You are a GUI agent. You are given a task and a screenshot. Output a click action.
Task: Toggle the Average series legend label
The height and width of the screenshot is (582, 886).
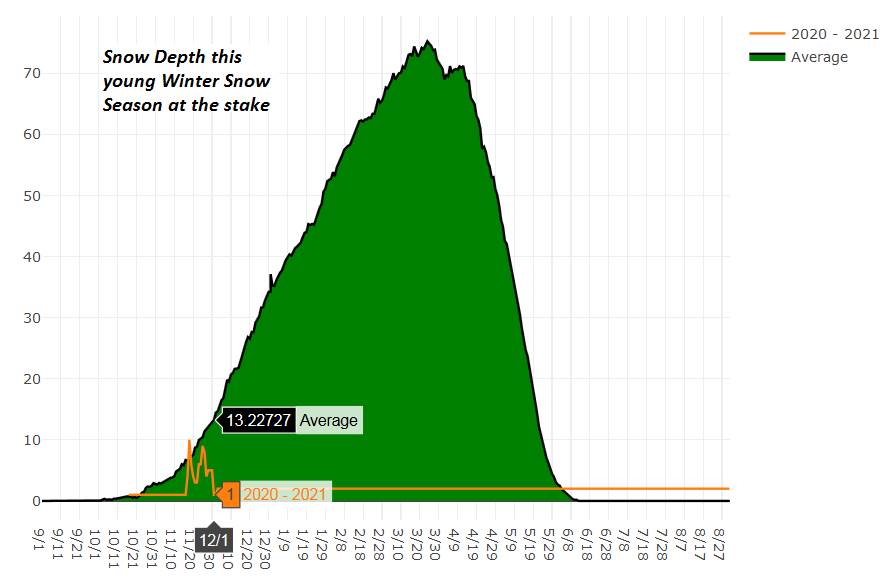click(x=819, y=57)
